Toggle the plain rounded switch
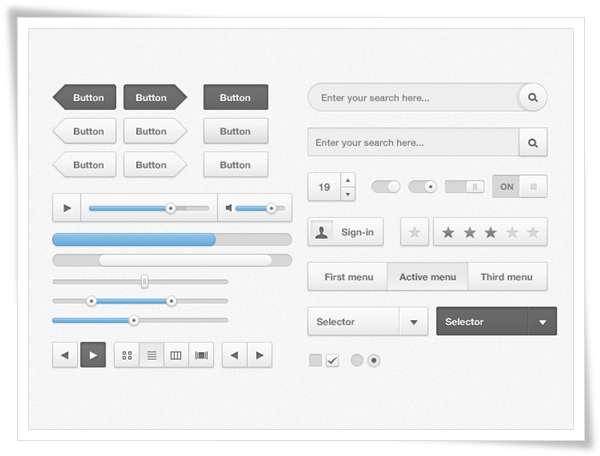 (386, 187)
